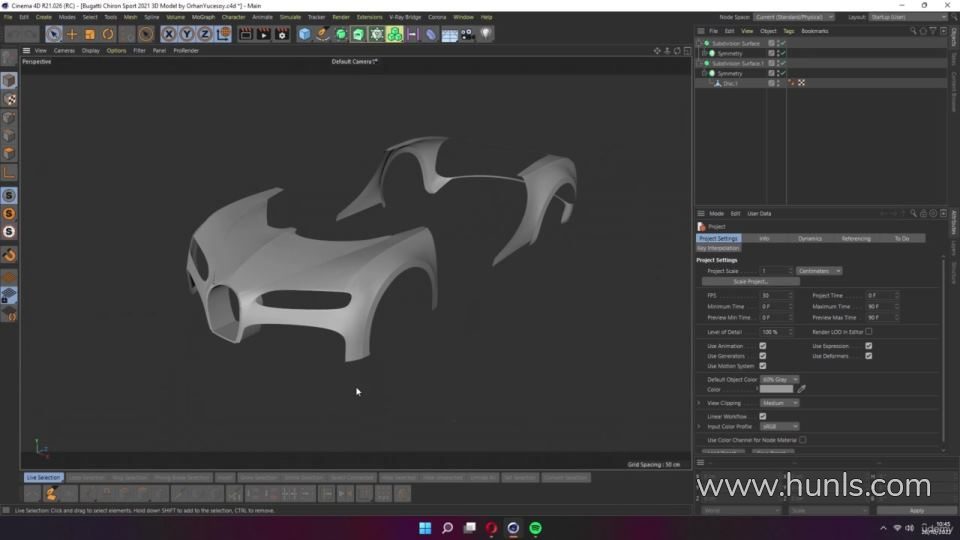Click the default object Color swatch

pos(776,389)
